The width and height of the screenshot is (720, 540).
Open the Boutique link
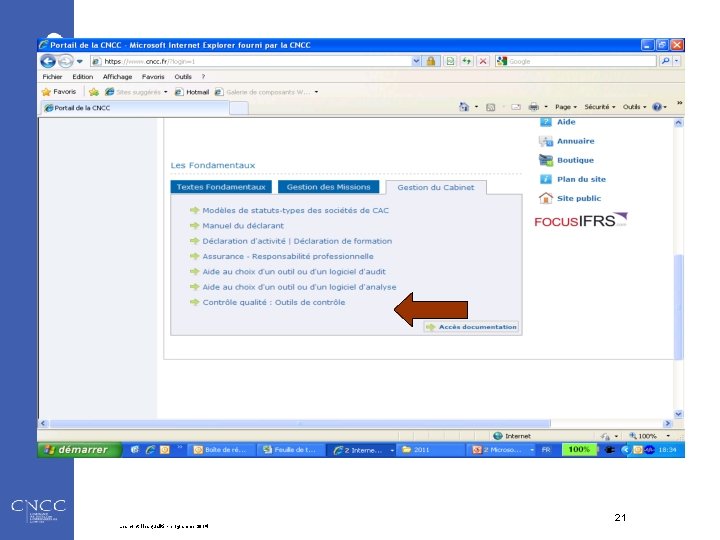point(575,160)
